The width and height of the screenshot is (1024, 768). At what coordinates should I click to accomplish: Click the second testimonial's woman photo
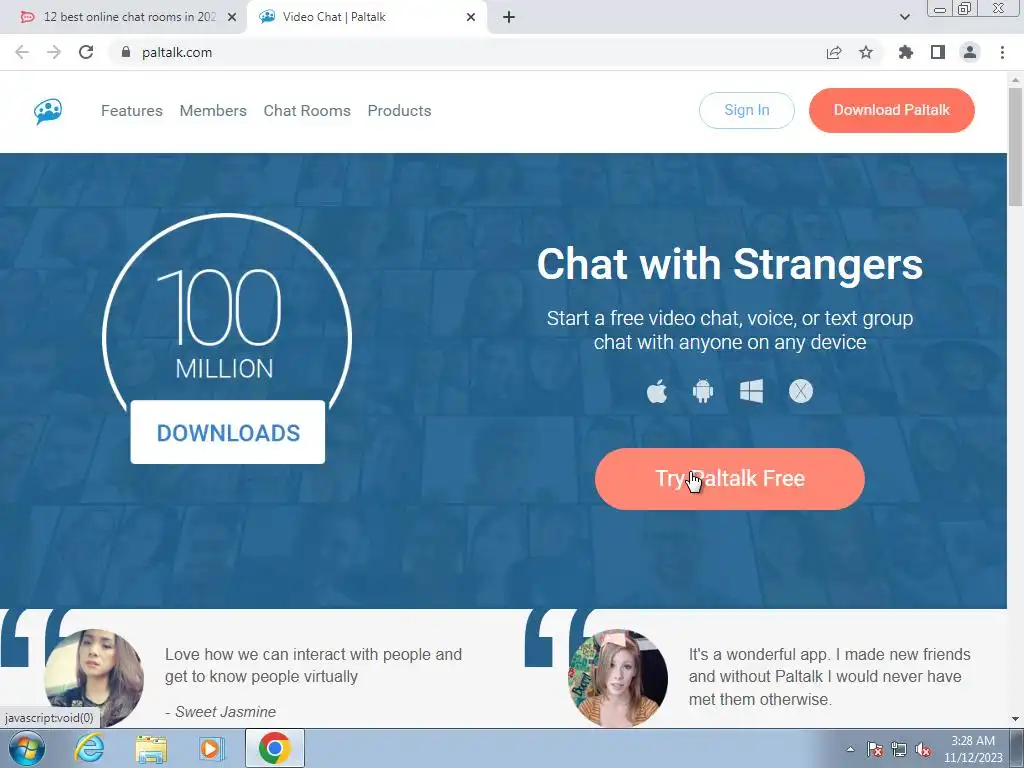pos(618,678)
